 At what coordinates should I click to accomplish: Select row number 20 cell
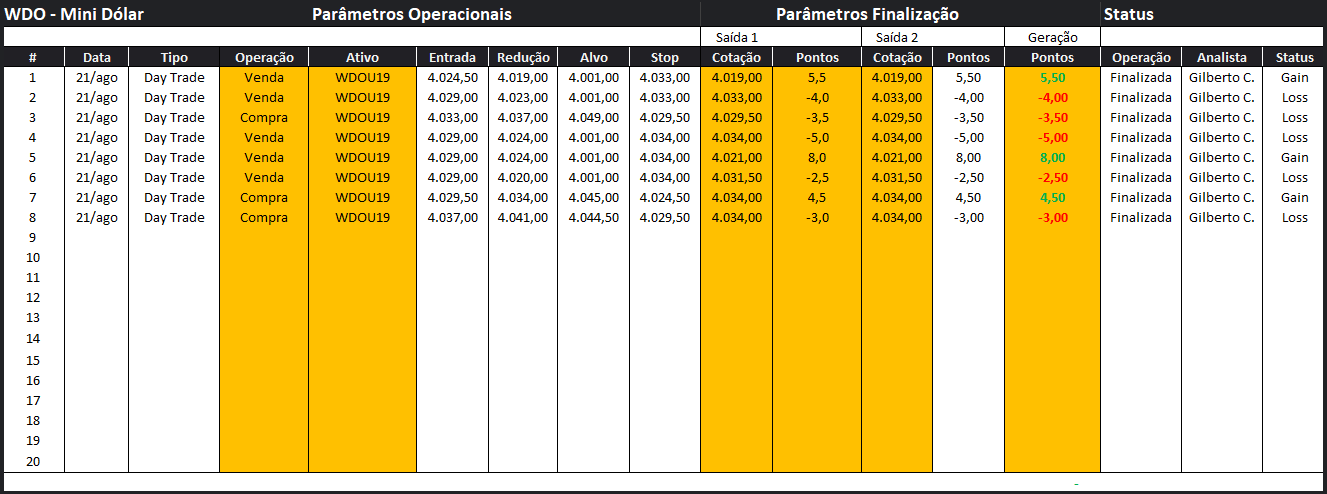(x=33, y=461)
